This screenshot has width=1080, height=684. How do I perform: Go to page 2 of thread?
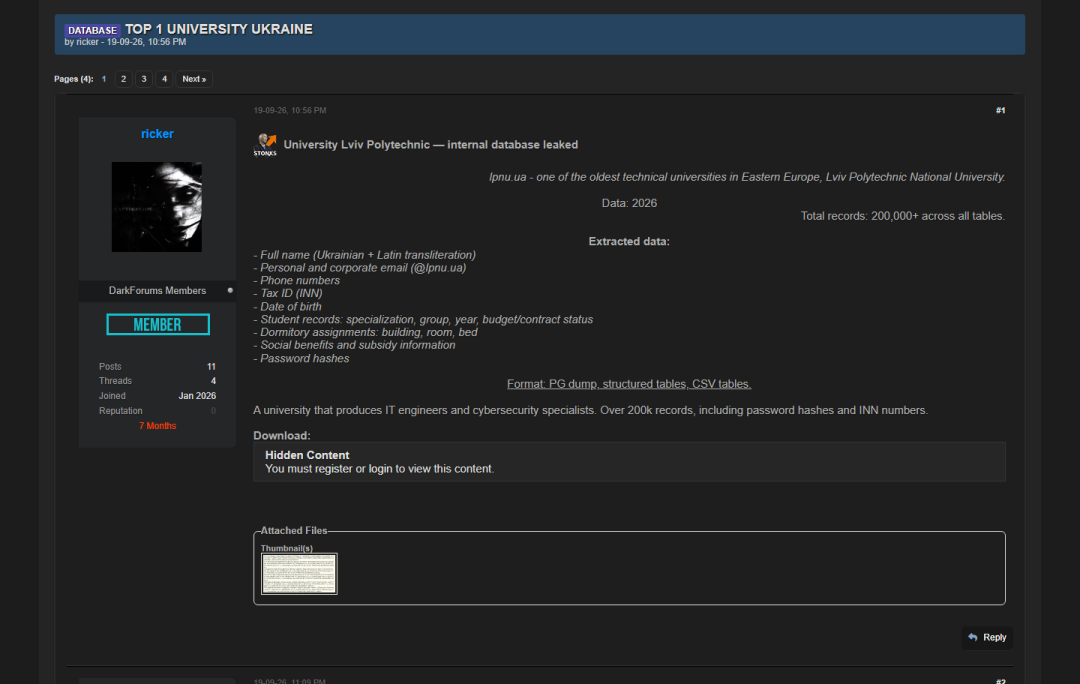click(x=123, y=79)
